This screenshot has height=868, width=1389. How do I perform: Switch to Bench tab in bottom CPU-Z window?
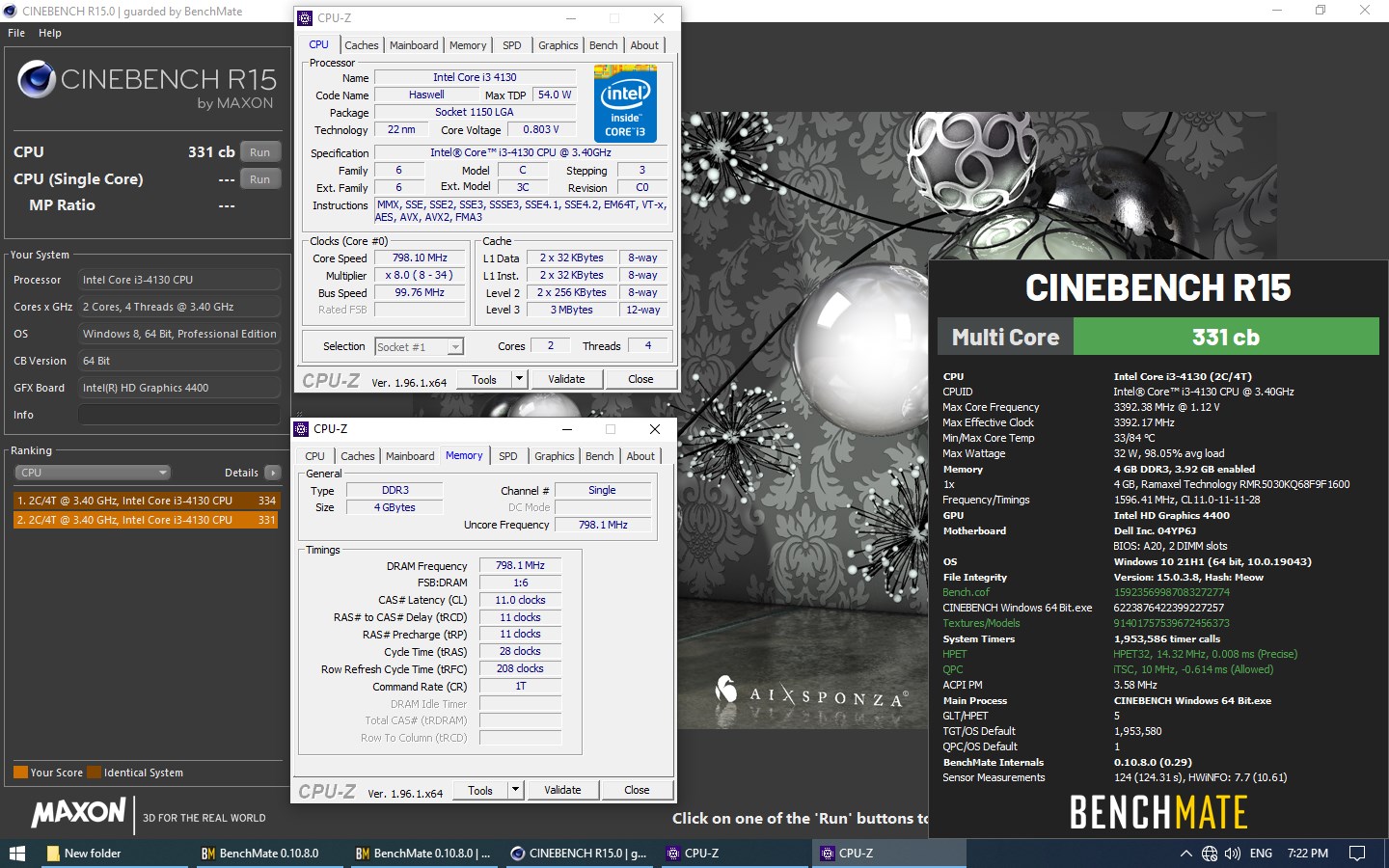coord(600,456)
